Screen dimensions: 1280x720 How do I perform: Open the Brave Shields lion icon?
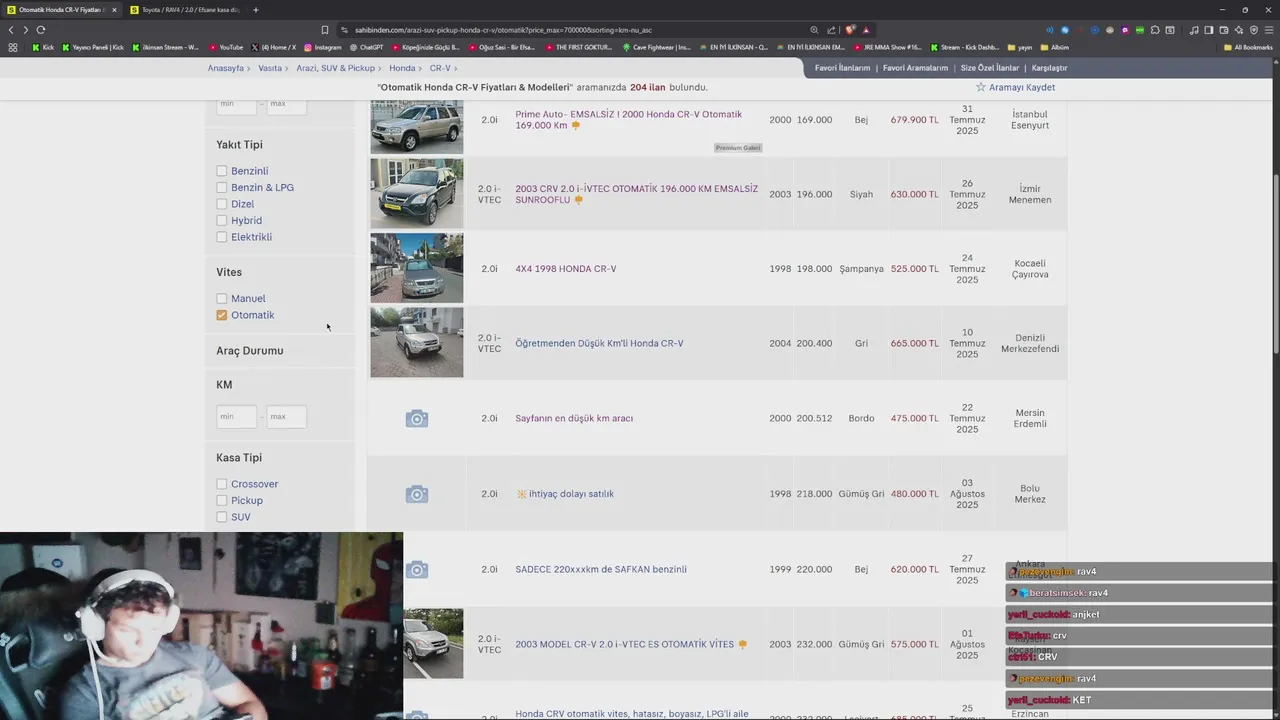[850, 30]
